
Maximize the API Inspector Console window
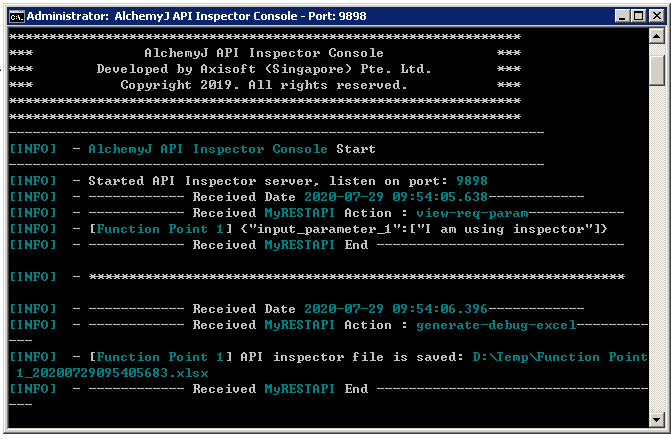click(x=638, y=16)
